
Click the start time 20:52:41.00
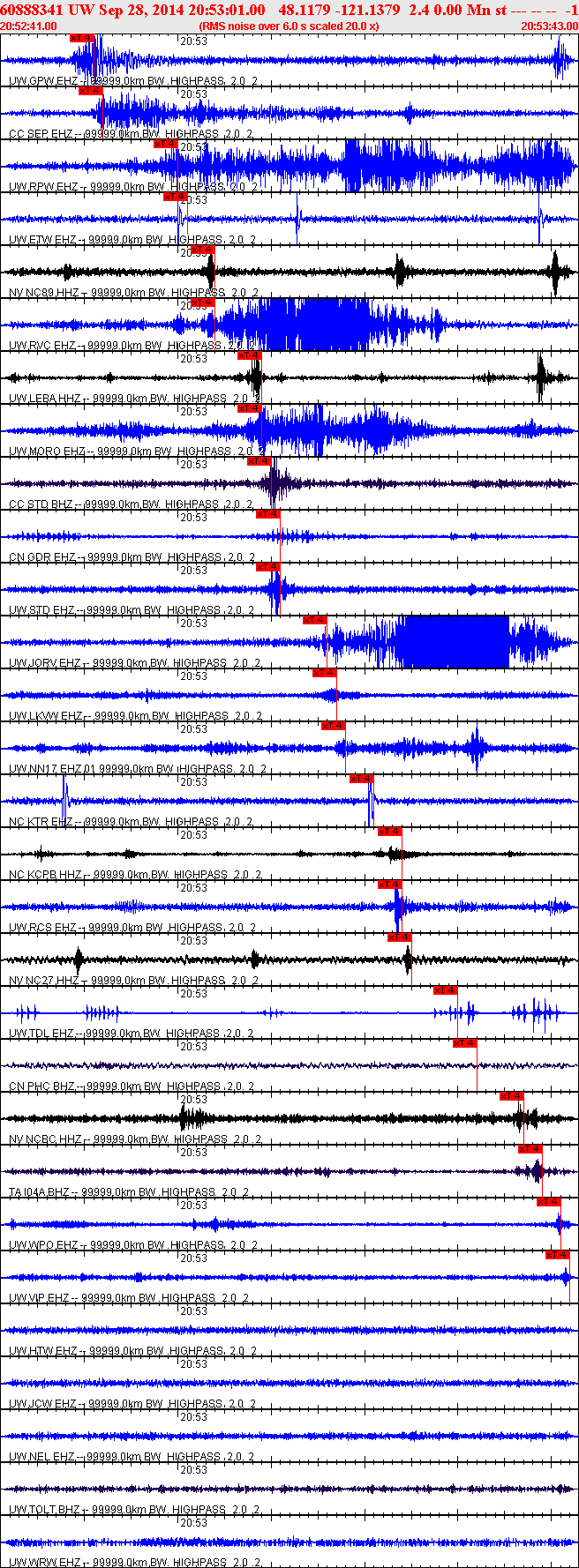pyautogui.click(x=28, y=26)
